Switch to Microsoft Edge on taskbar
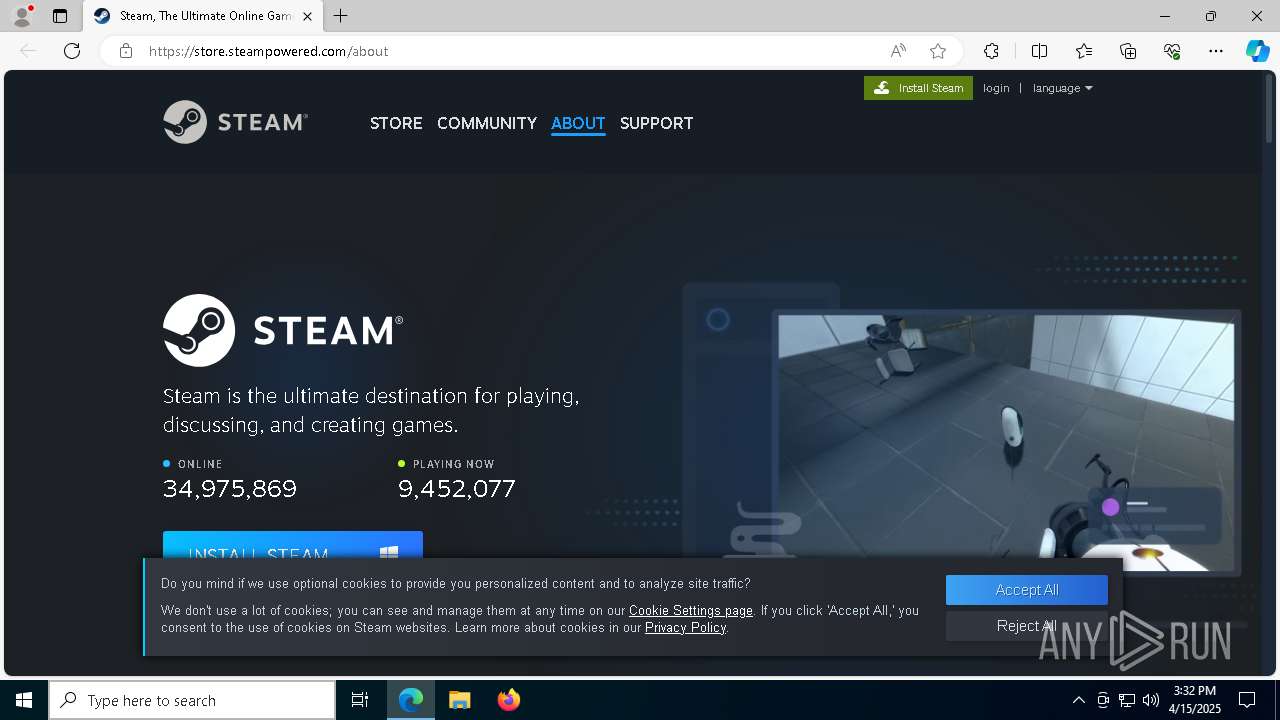 (411, 700)
